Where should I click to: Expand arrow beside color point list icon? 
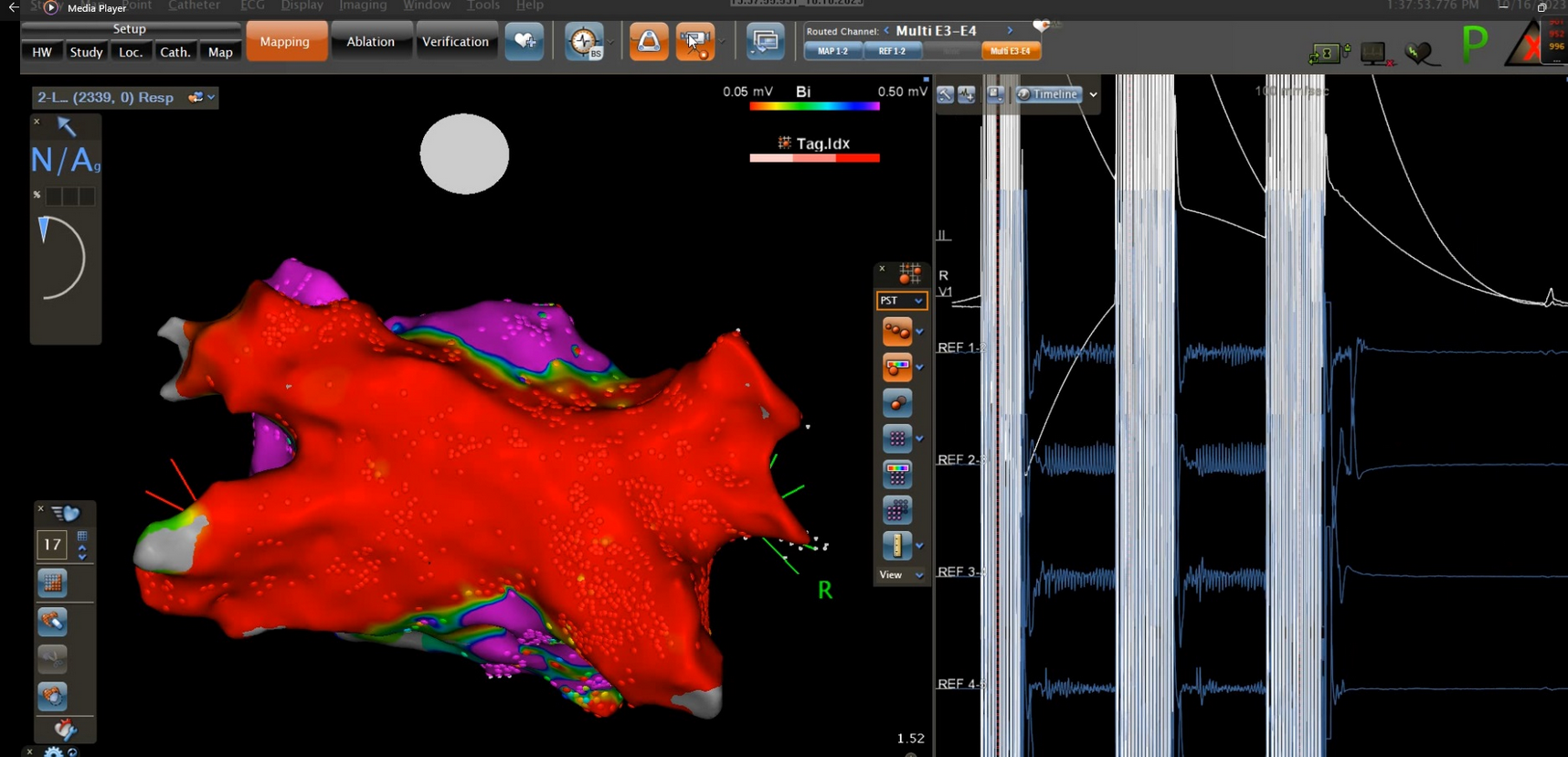pyautogui.click(x=919, y=368)
